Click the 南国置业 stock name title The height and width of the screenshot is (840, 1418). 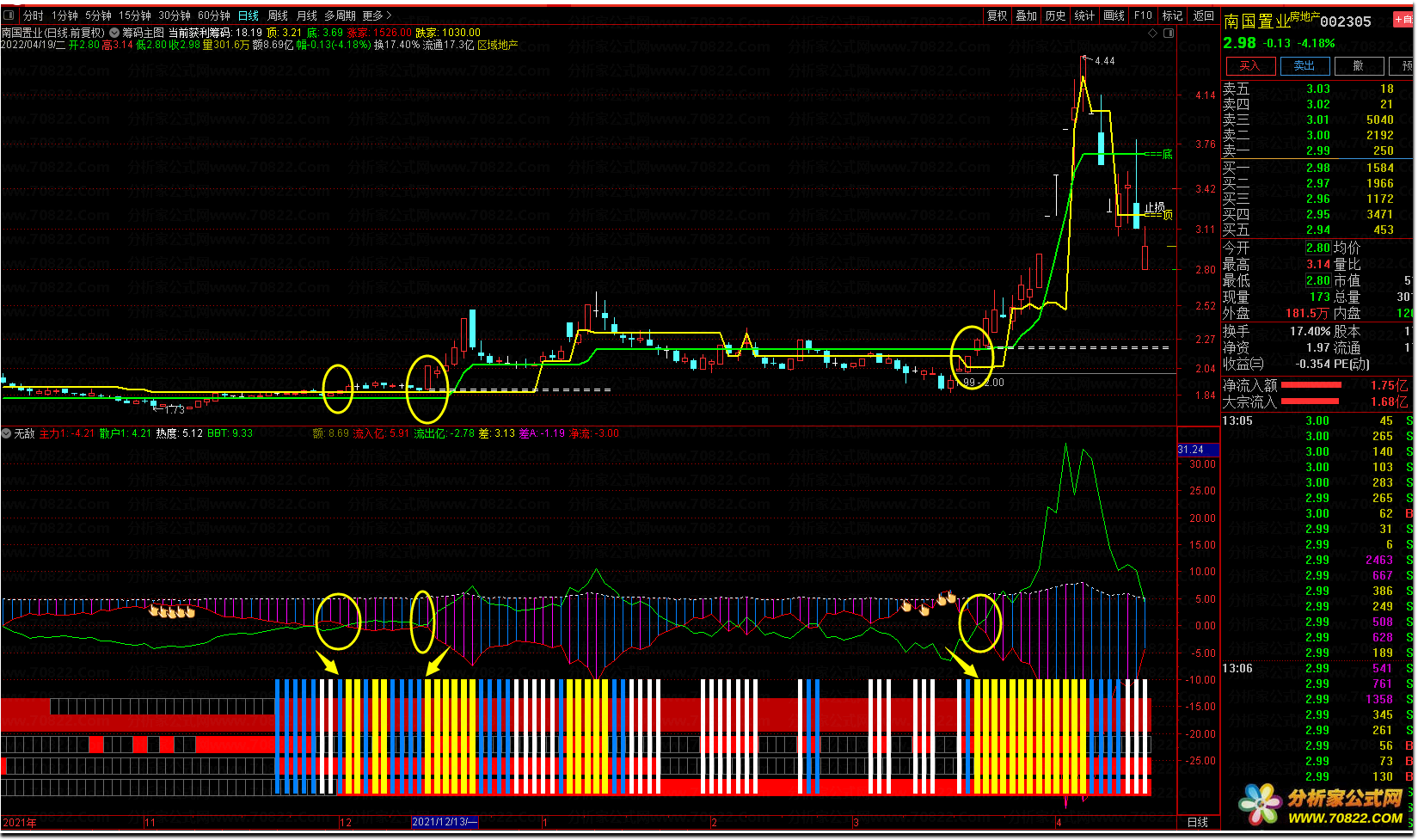point(1257,21)
